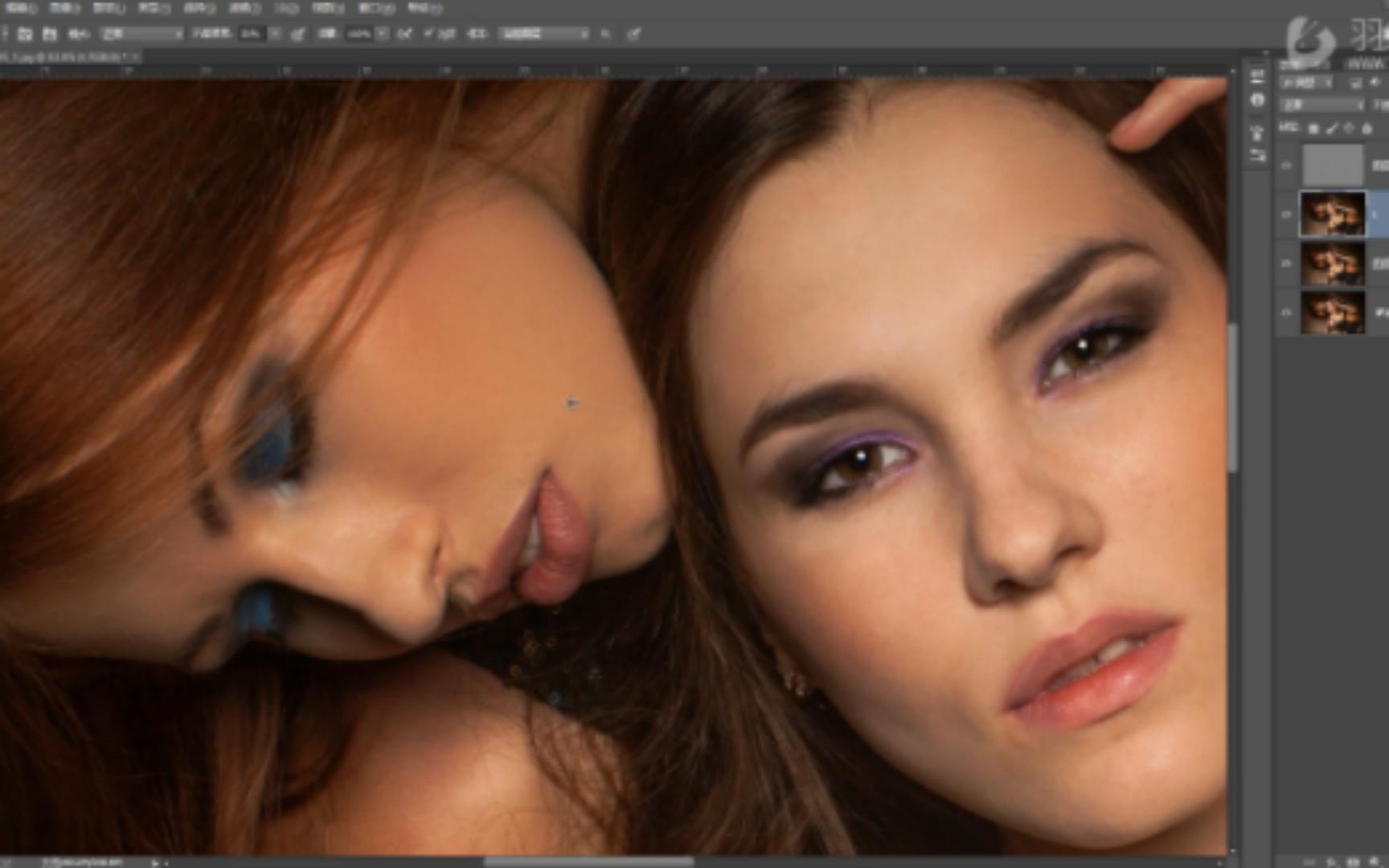Viewport: 1389px width, 868px height.
Task: Open the Help menu, last in menu bar
Action: [424, 8]
